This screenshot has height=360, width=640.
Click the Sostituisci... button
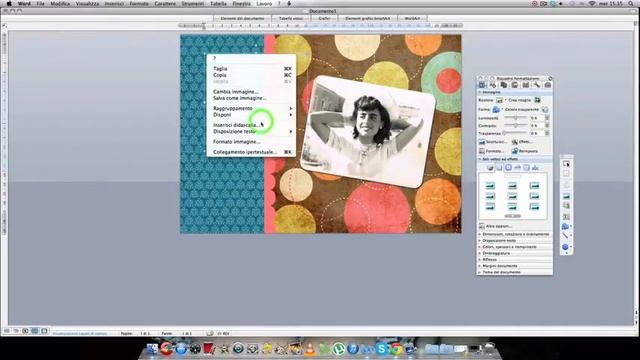click(493, 142)
